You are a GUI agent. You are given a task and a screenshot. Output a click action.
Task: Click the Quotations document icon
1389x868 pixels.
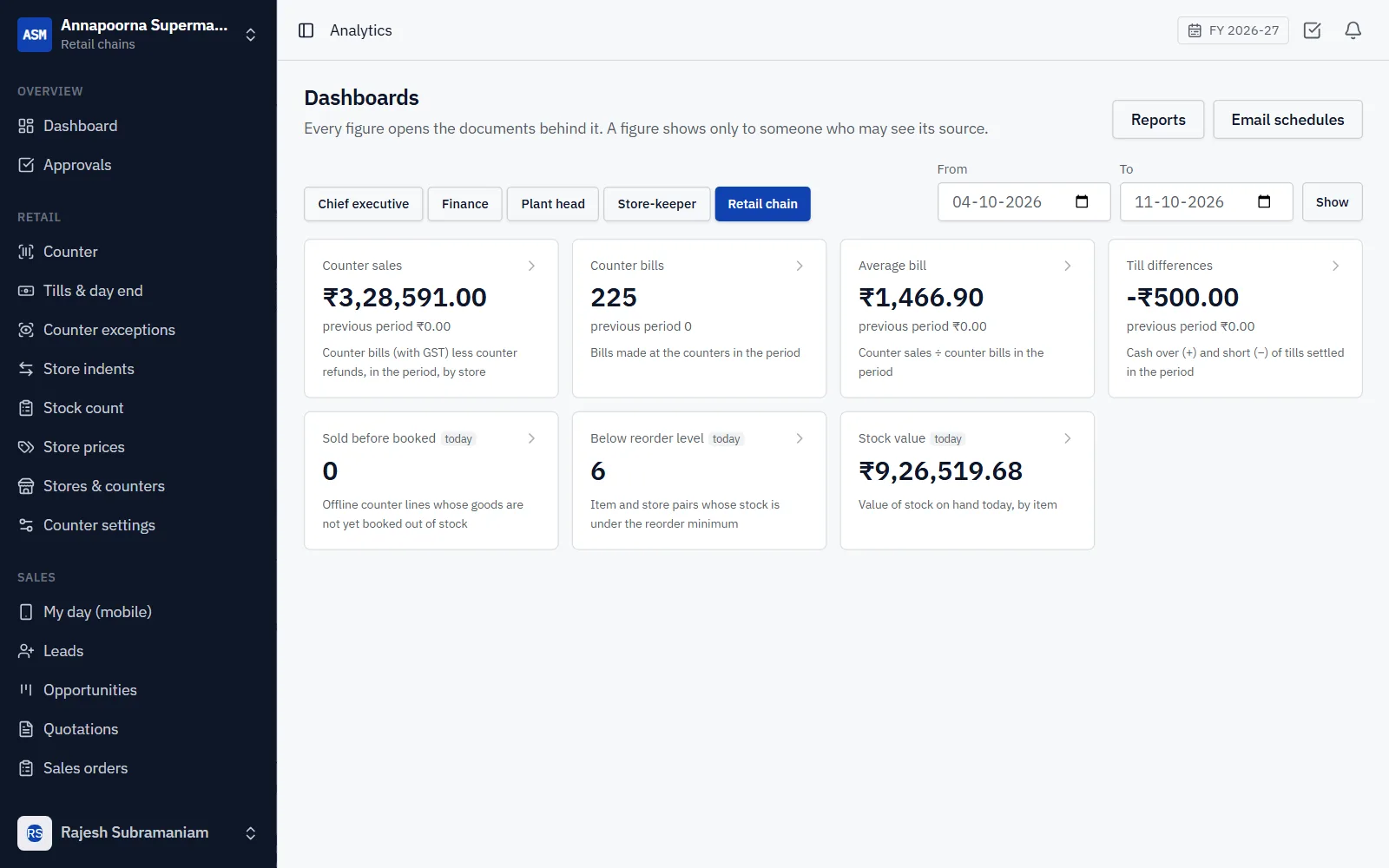click(x=26, y=729)
